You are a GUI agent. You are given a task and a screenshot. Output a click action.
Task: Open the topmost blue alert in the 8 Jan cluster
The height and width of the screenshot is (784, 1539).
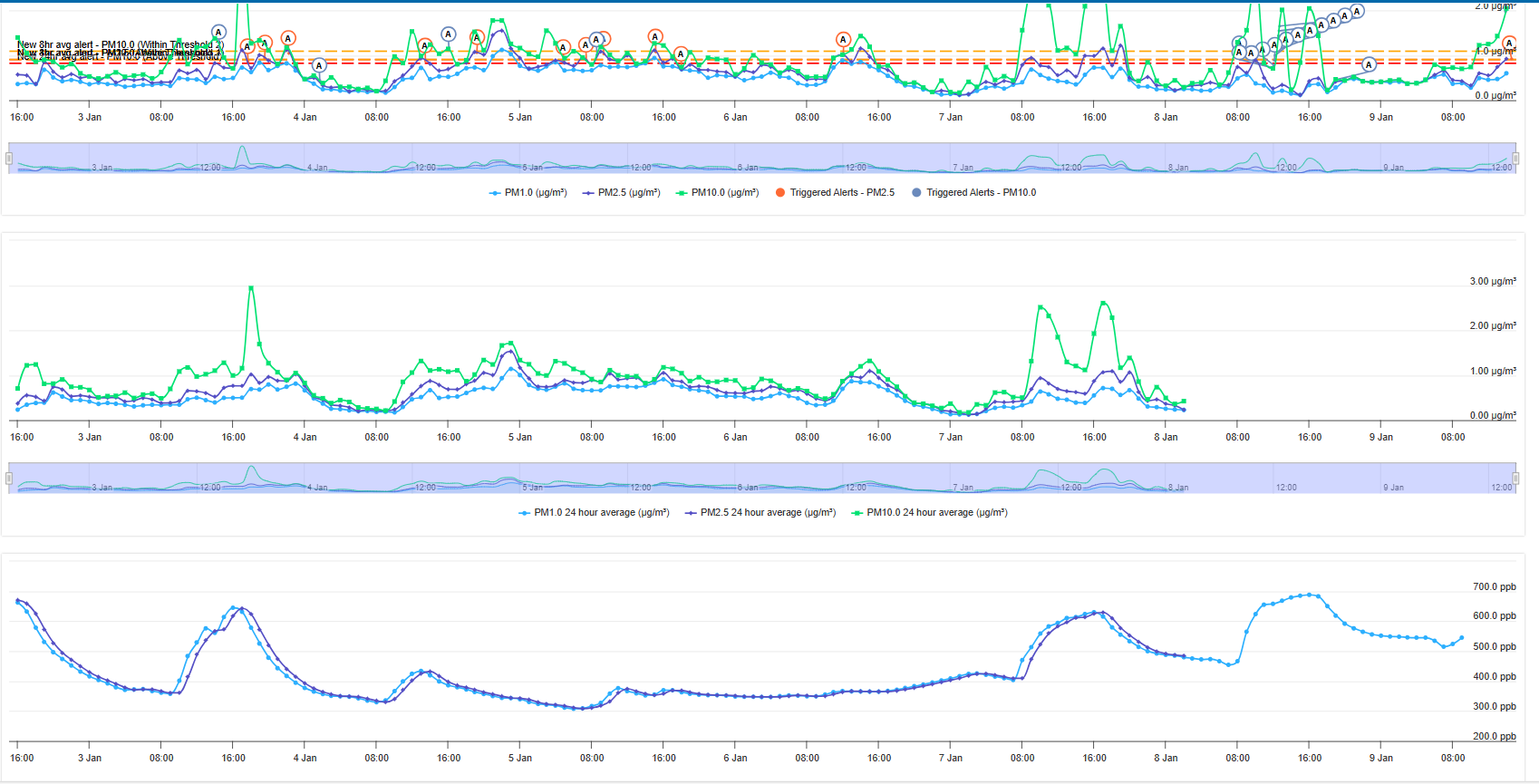click(1357, 11)
